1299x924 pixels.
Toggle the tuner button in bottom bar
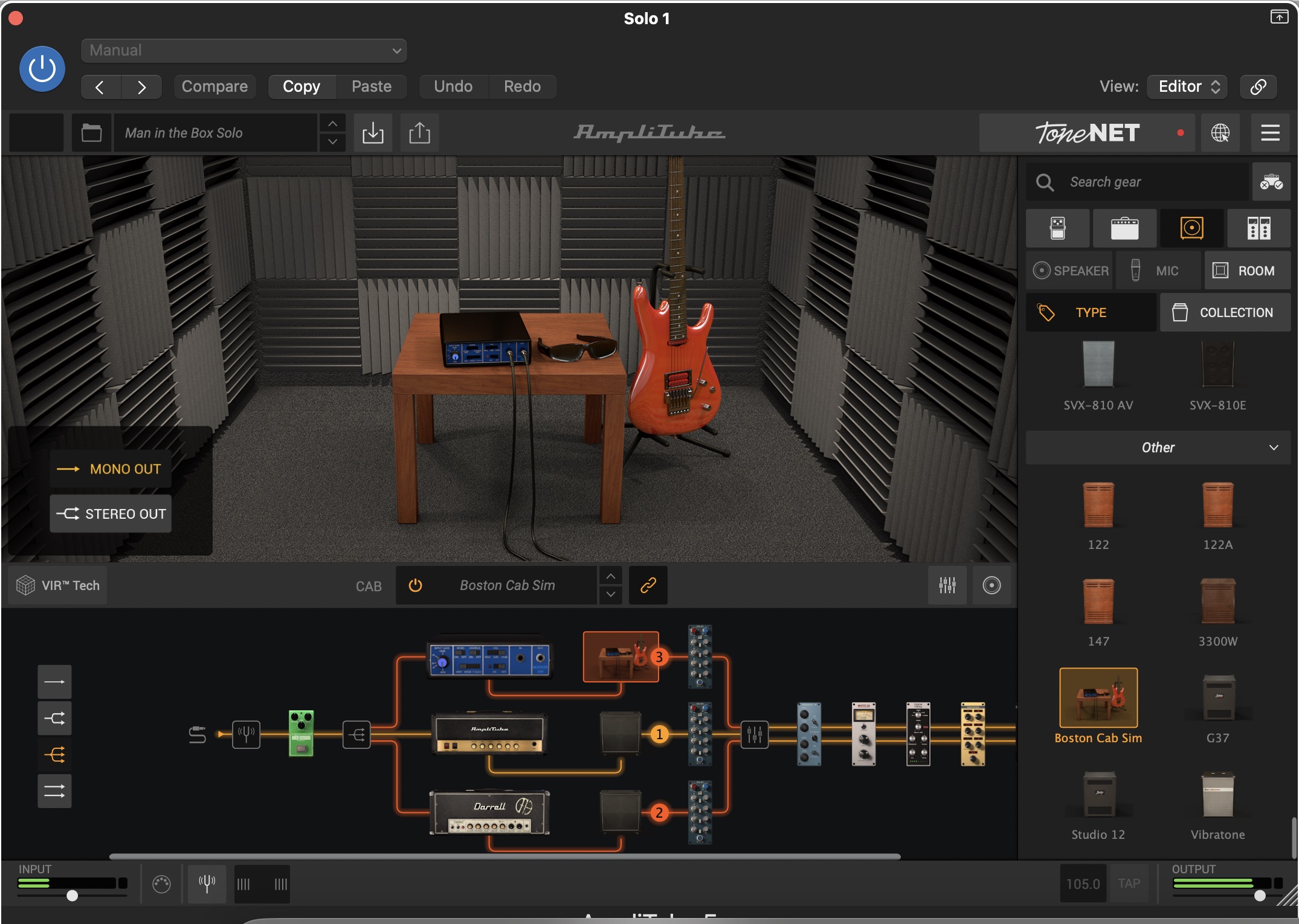coord(207,884)
